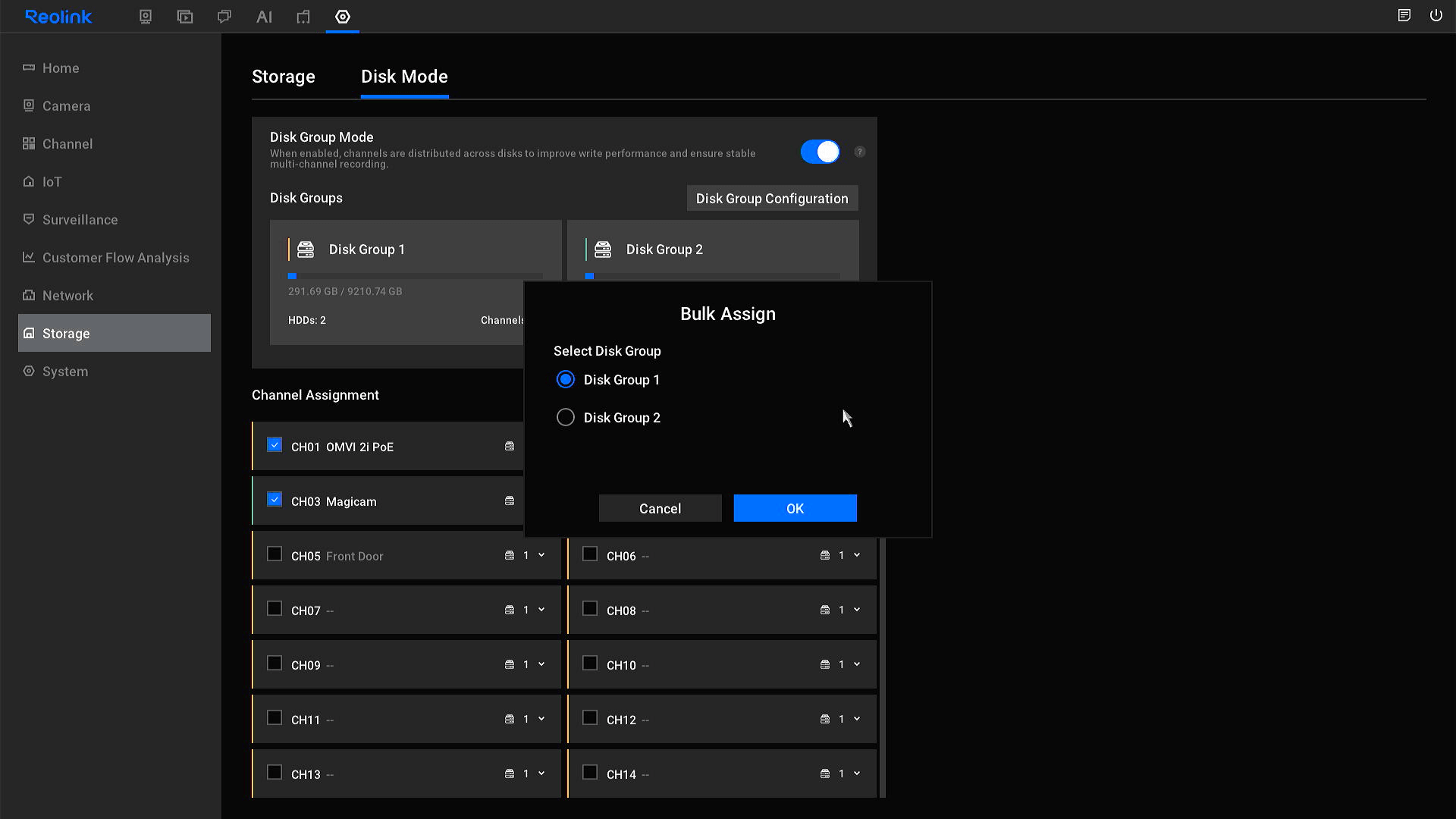
Task: Click the disk icon in CH14 row
Action: point(825,774)
